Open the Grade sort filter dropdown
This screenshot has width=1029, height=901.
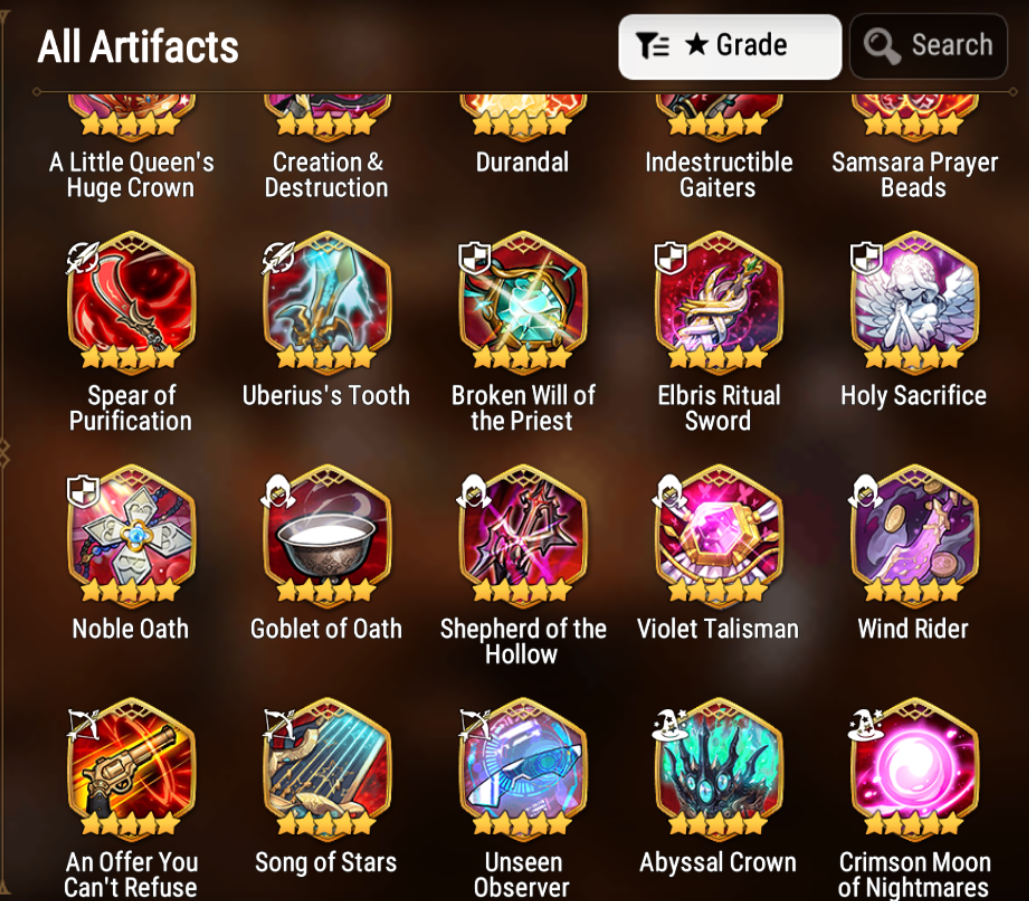click(x=730, y=47)
